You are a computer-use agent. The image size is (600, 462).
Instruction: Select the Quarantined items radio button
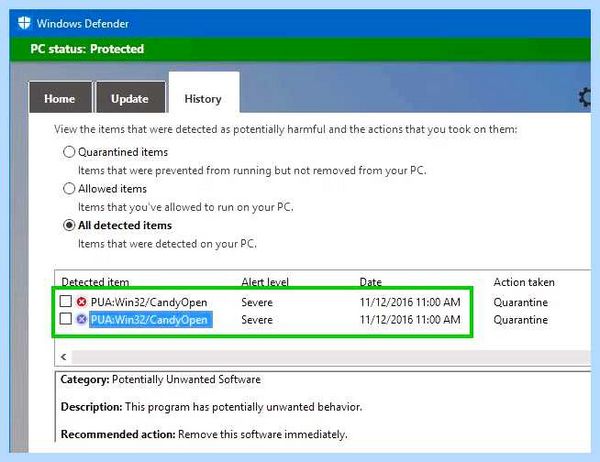[69, 152]
